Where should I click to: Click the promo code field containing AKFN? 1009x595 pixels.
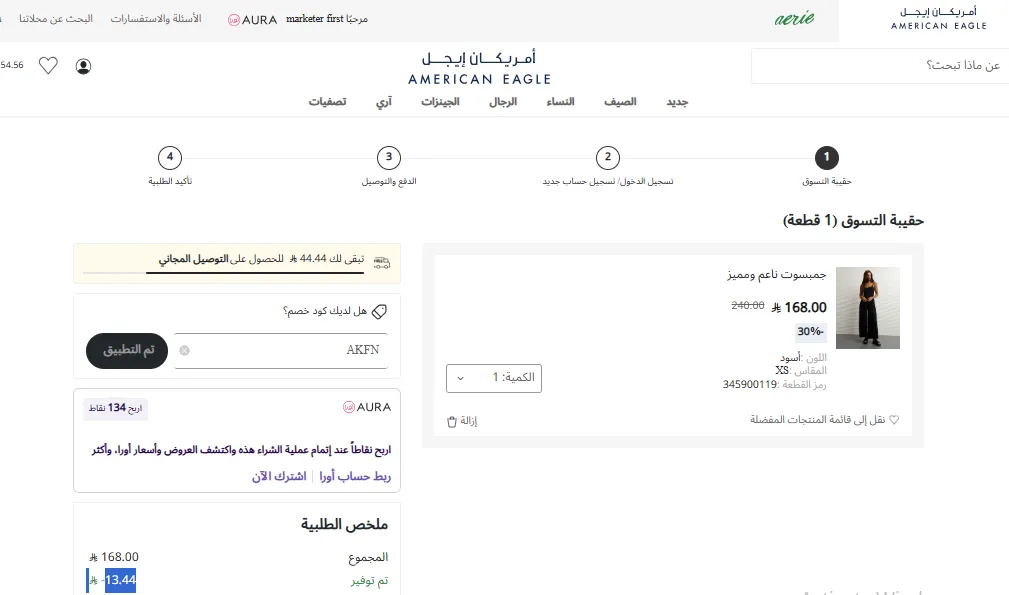click(281, 351)
